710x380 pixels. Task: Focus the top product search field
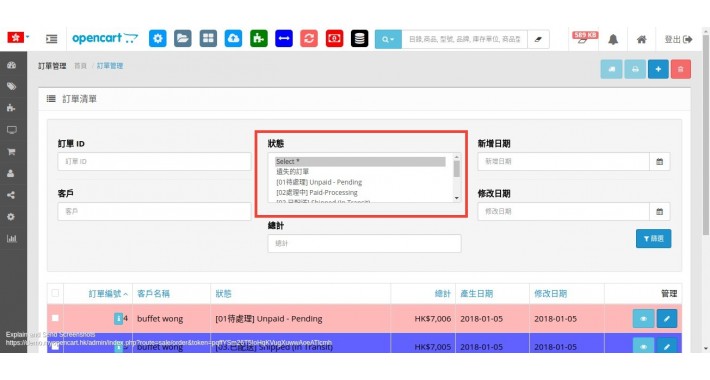click(465, 39)
